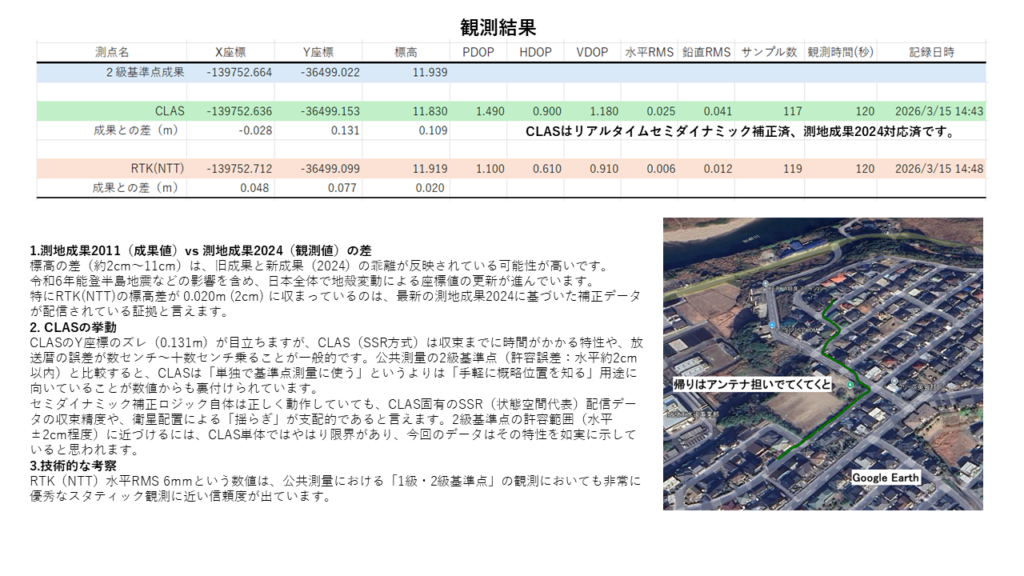The width and height of the screenshot is (1024, 576).
Task: Click the RTK(NTT) 標高 value 11.919
Action: click(x=430, y=168)
